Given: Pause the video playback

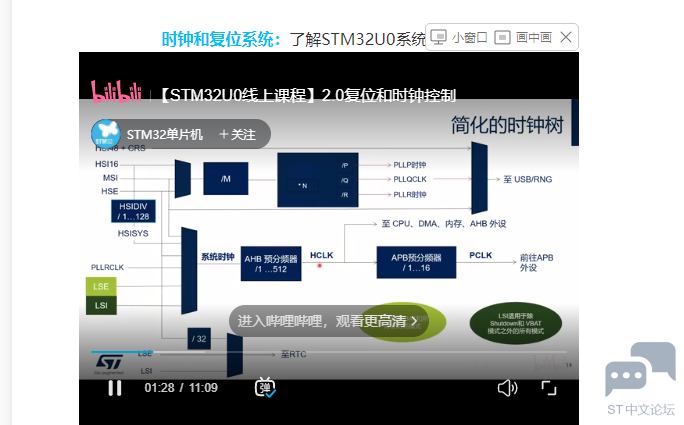Looking at the screenshot, I should [115, 387].
